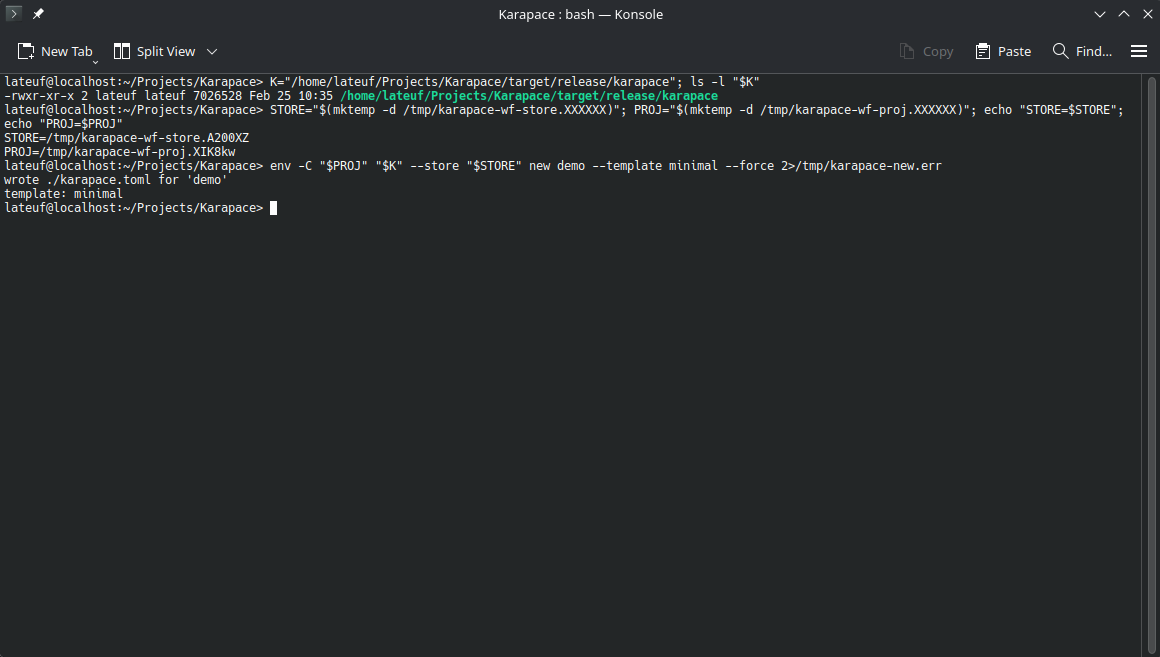Click the 'Karapace : bash — Konsole' title

click(580, 14)
